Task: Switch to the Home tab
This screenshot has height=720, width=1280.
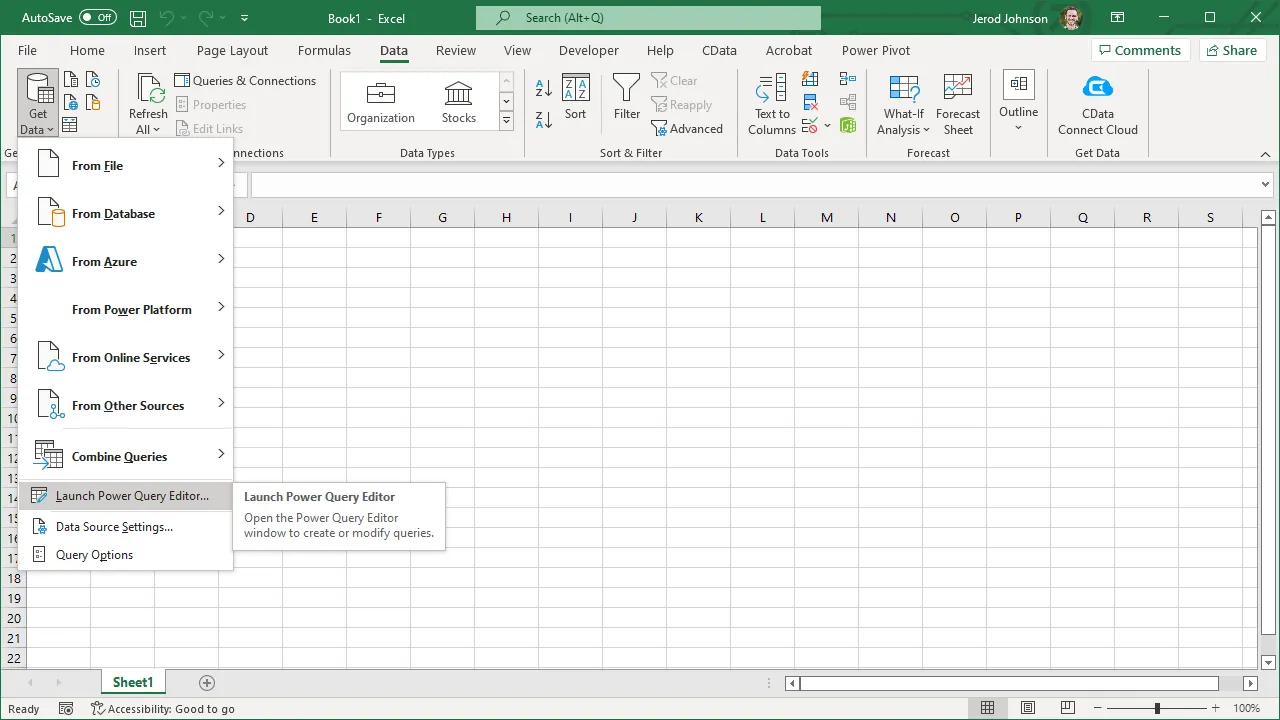Action: point(87,50)
